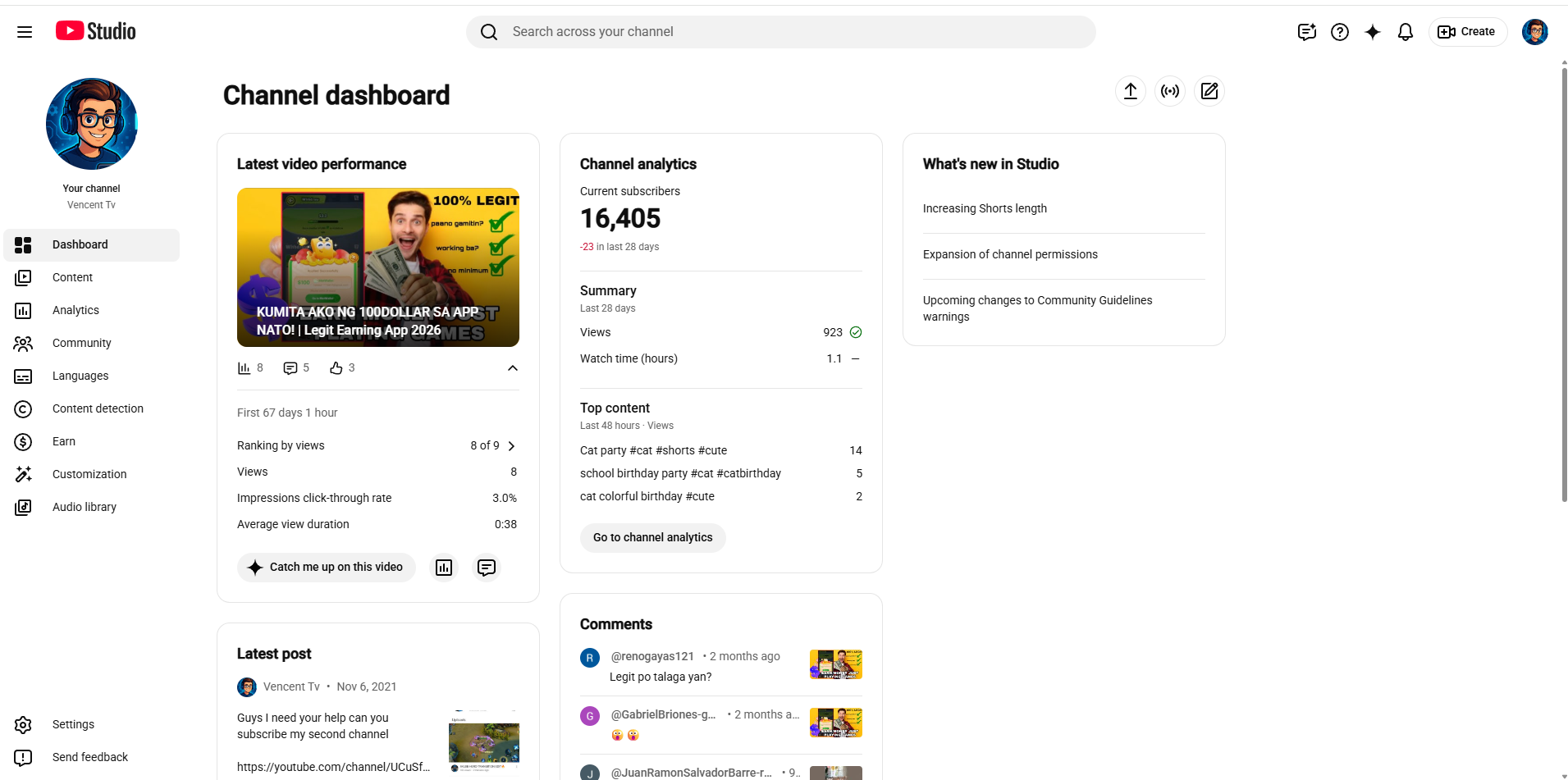Open video analytics icon beside Catch me up
Screen dimensions: 1568x780
coord(444,568)
